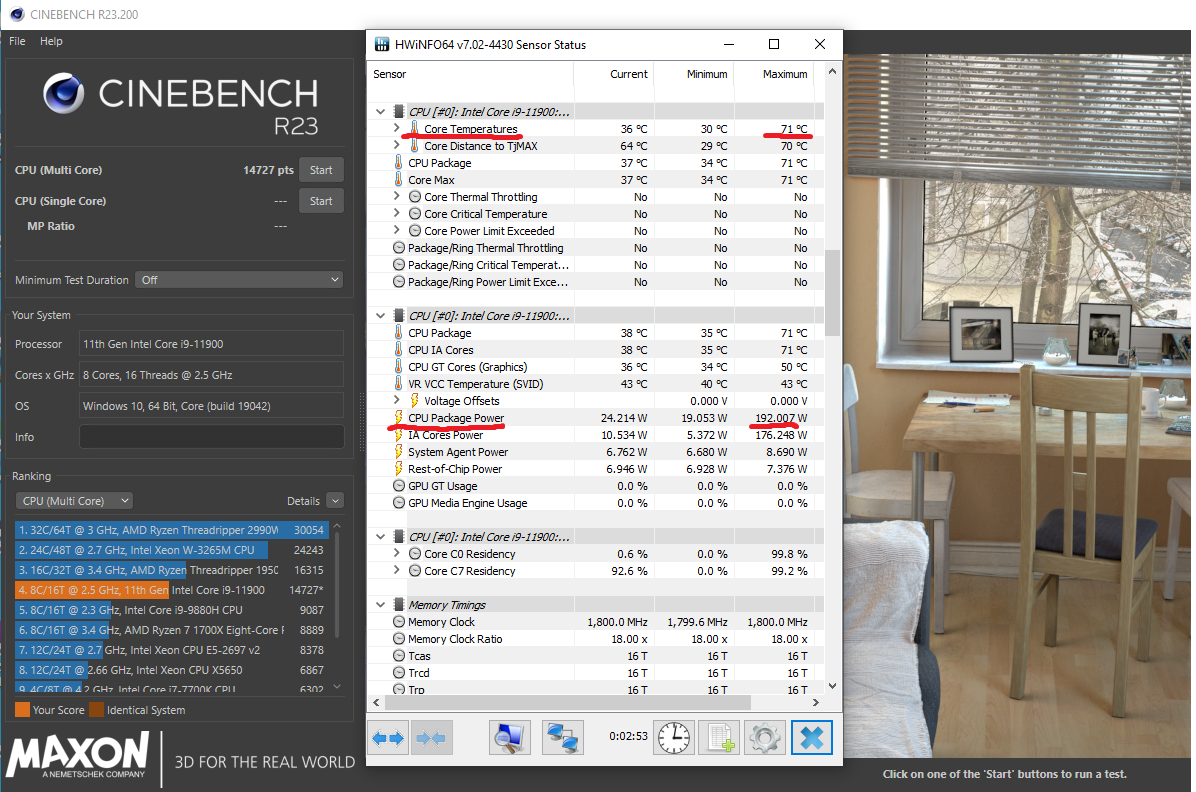Click the Minimum column header

pyautogui.click(x=706, y=74)
